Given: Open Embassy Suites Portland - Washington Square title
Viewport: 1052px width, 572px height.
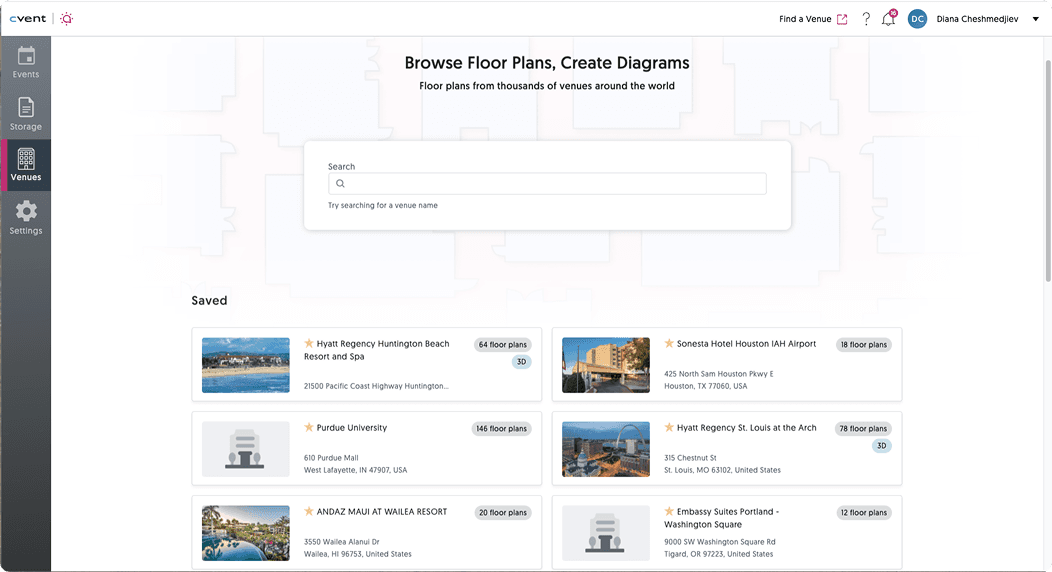Looking at the screenshot, I should [x=721, y=518].
